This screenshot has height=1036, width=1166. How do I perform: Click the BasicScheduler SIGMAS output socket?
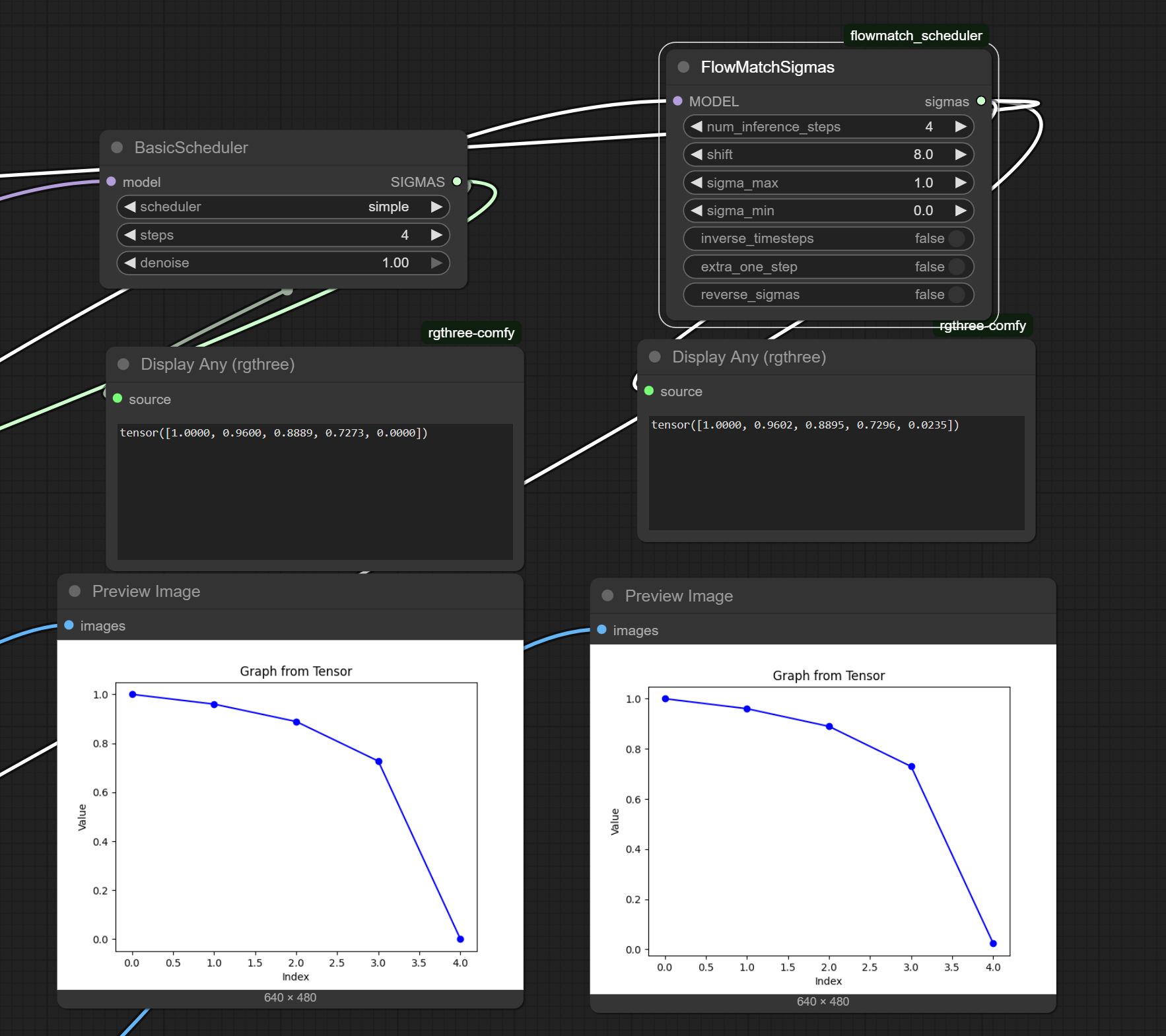[x=457, y=182]
